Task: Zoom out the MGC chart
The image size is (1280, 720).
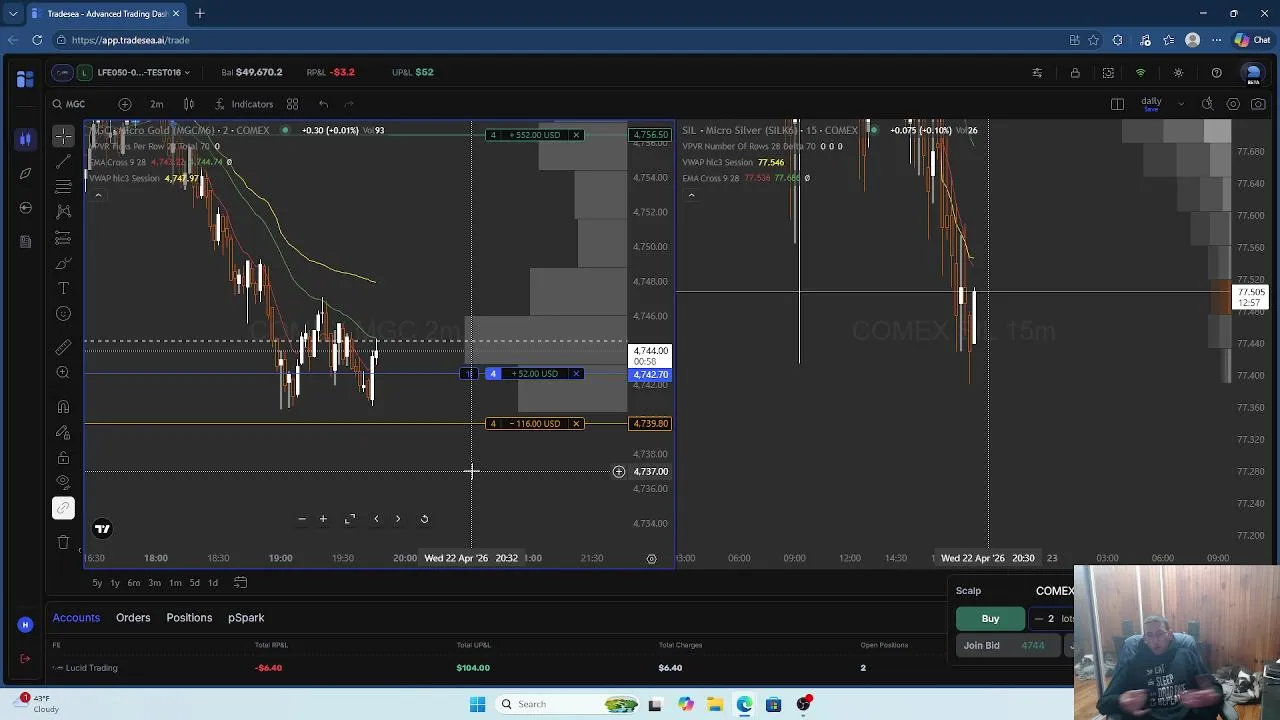Action: pyautogui.click(x=302, y=519)
